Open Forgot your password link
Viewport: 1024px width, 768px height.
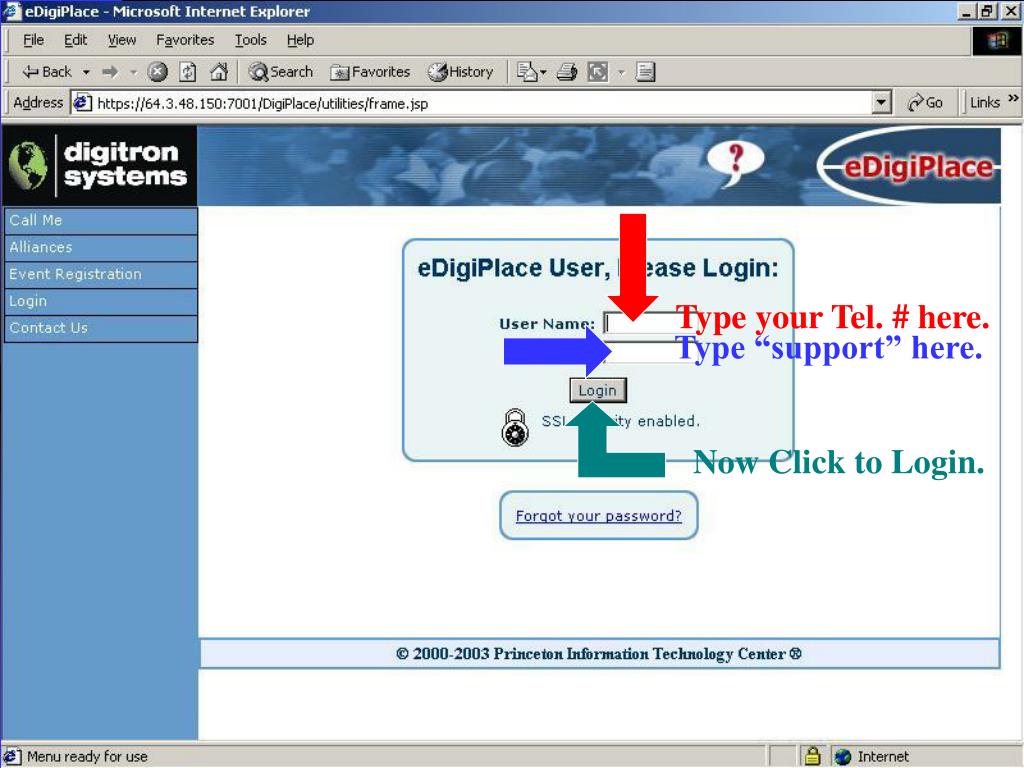coord(598,516)
